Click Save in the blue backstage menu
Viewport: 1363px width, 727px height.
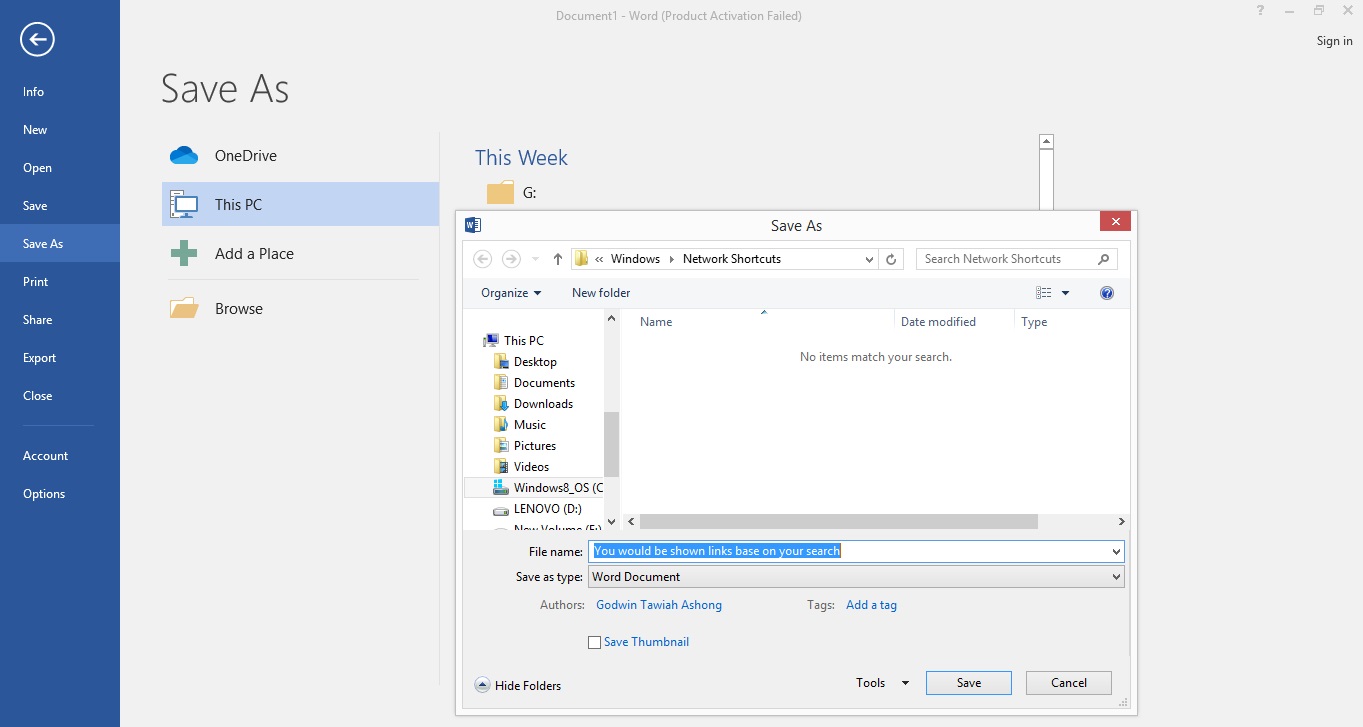pyautogui.click(x=60, y=206)
